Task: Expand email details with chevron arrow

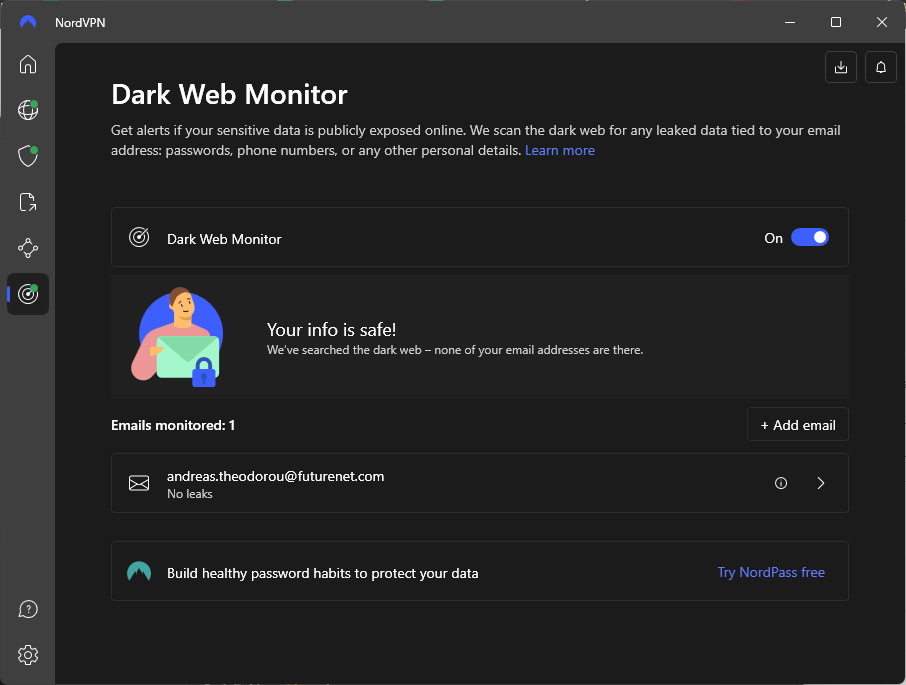Action: (x=820, y=483)
